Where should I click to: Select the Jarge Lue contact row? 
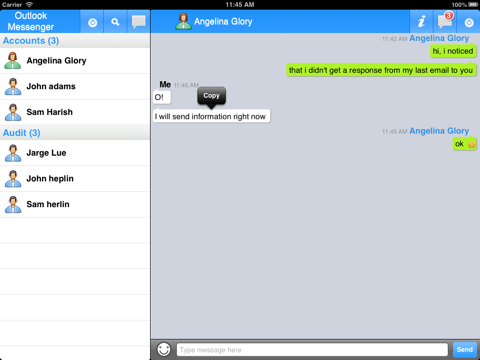coord(75,153)
